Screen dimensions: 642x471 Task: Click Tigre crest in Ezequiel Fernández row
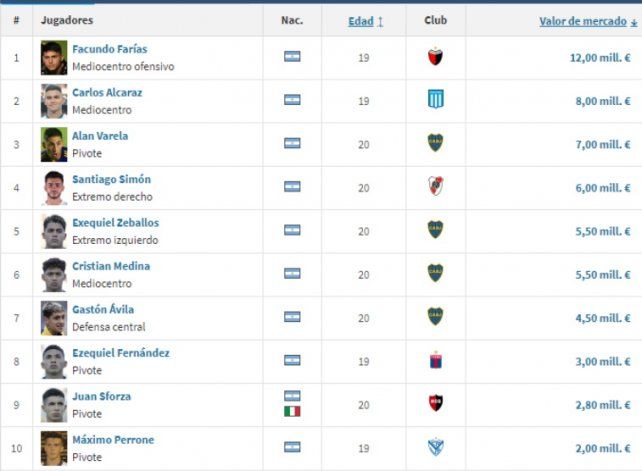435,360
